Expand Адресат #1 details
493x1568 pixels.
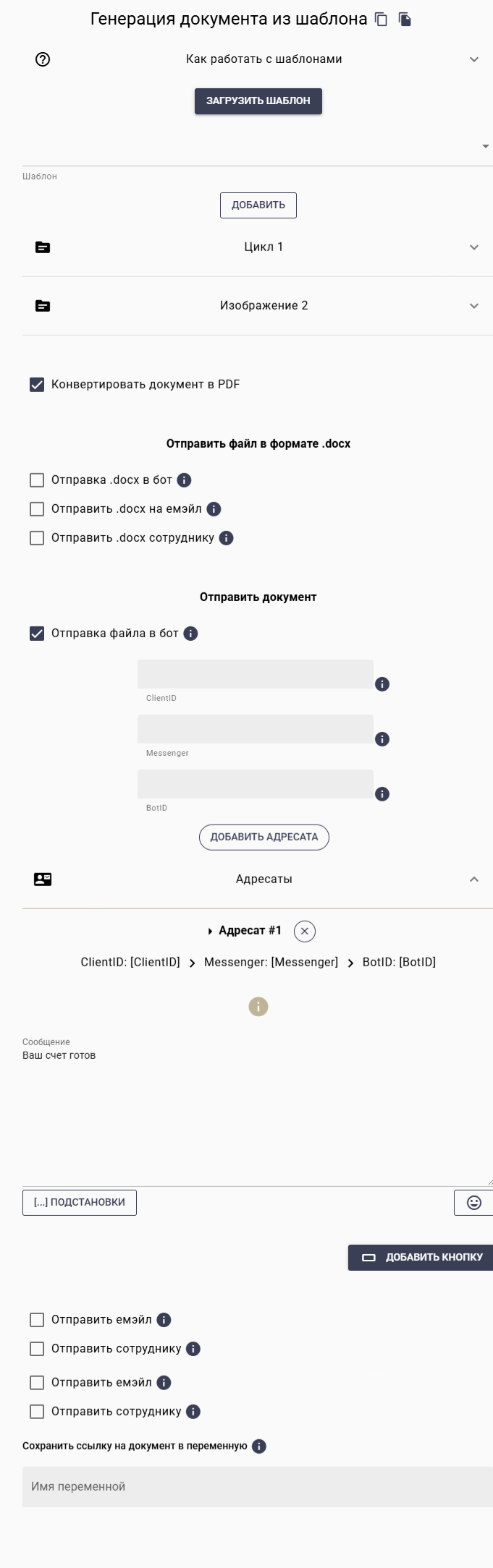tap(211, 932)
